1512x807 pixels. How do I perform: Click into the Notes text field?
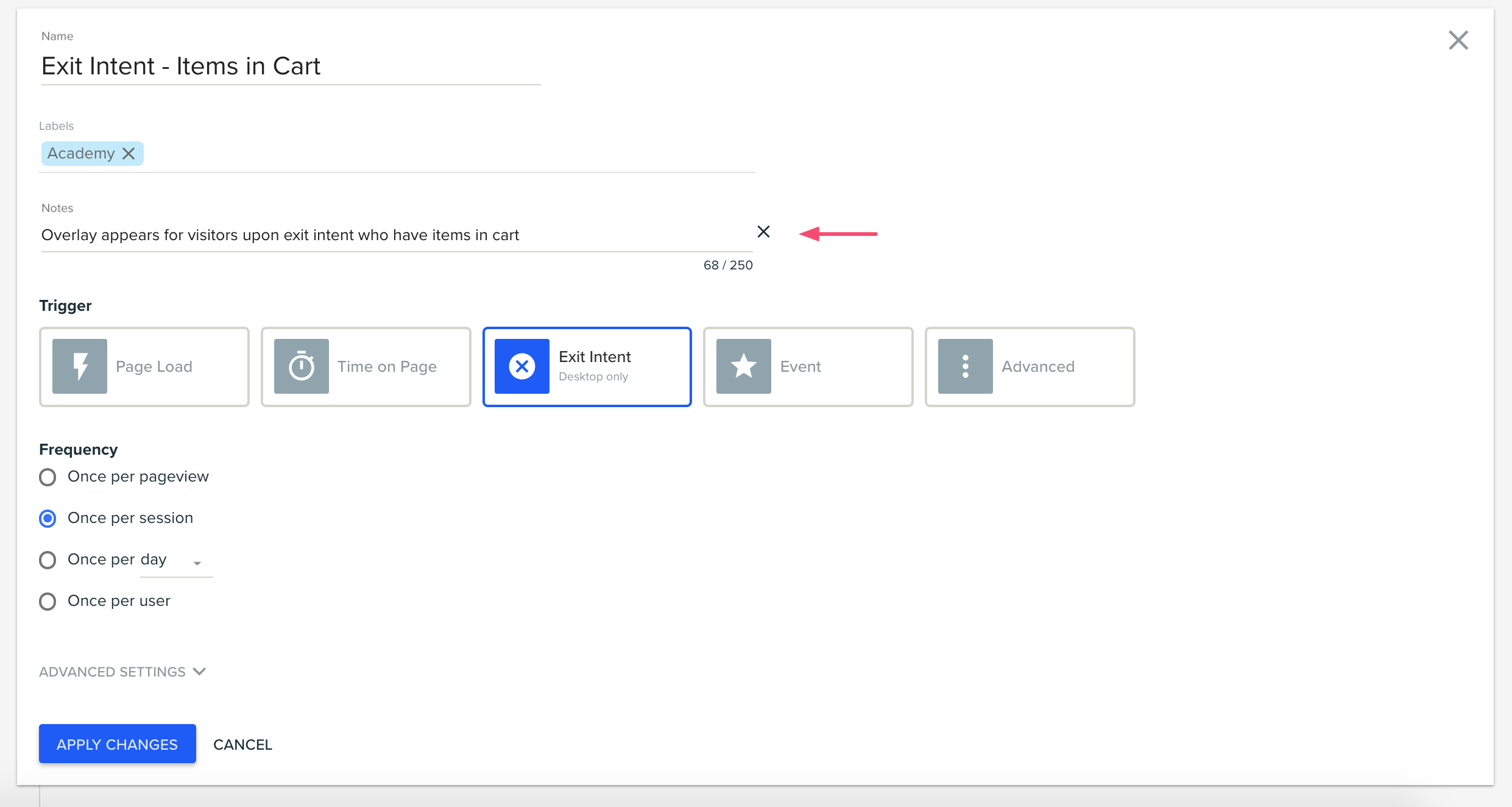point(396,235)
